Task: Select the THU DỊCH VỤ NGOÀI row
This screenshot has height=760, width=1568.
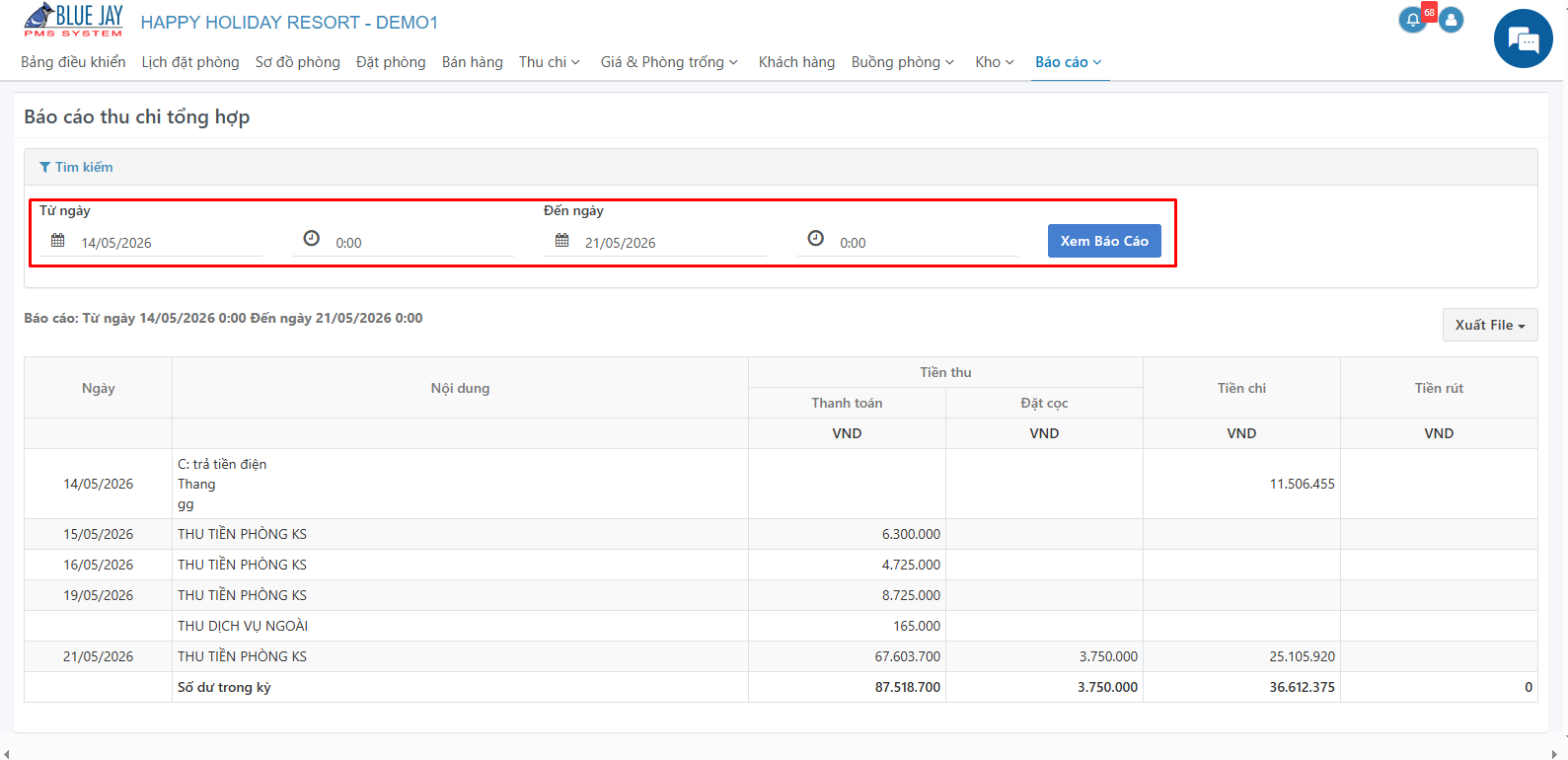Action: (781, 626)
